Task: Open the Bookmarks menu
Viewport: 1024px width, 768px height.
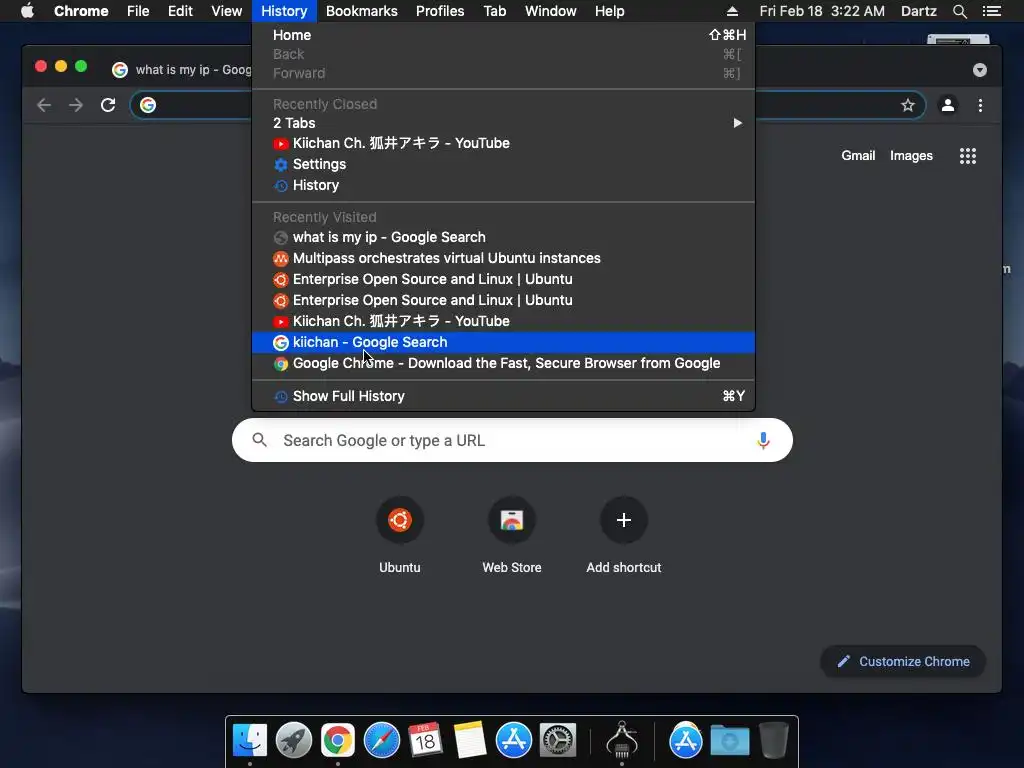Action: click(x=362, y=11)
